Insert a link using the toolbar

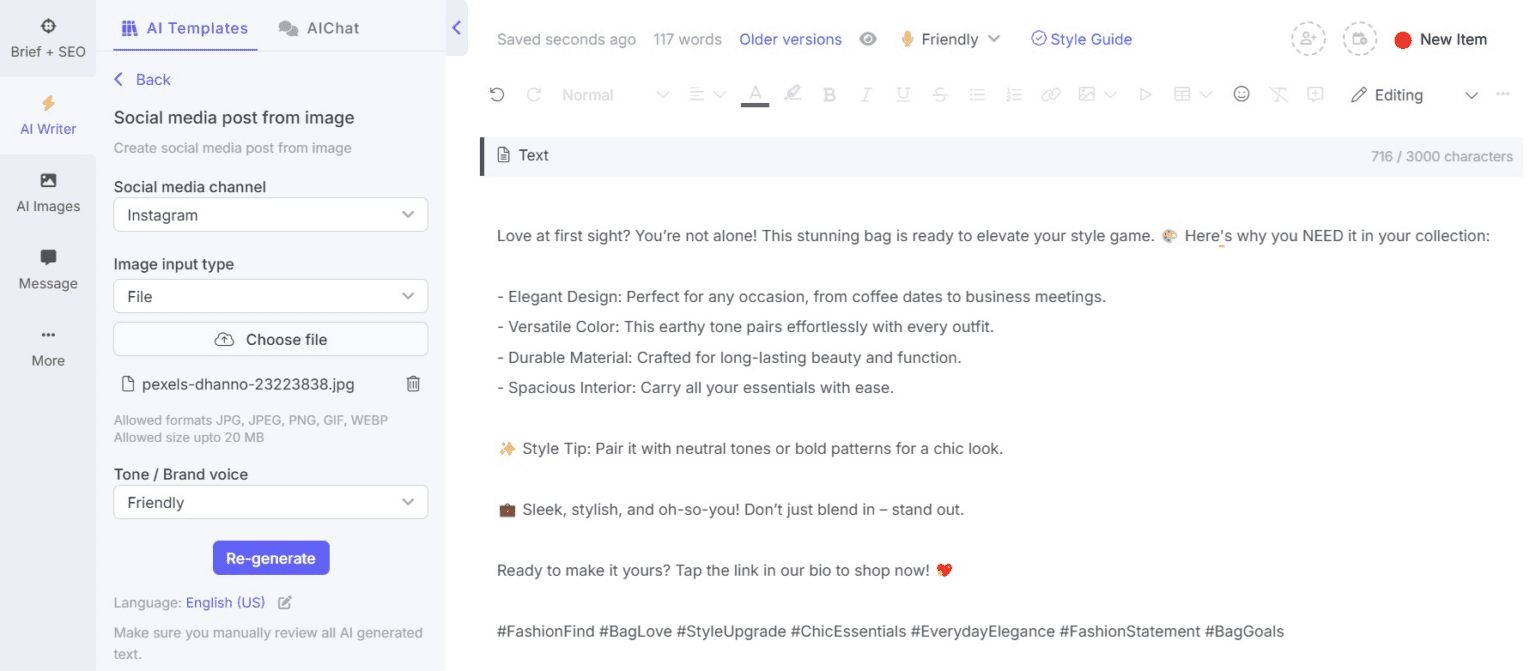point(1050,94)
